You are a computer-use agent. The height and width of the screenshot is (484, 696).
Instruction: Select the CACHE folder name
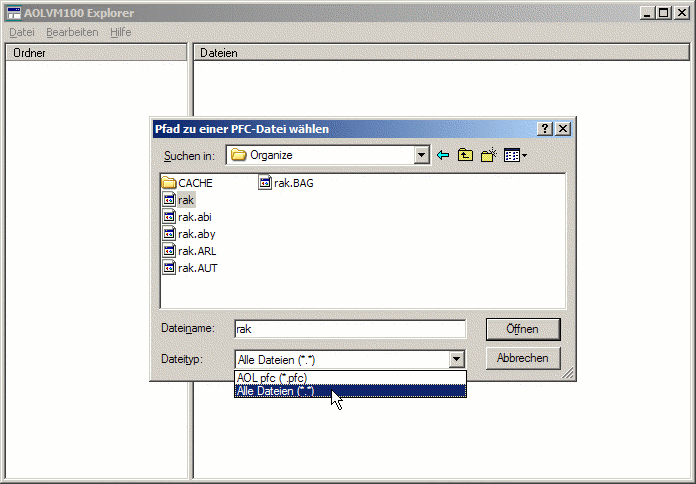click(x=195, y=183)
